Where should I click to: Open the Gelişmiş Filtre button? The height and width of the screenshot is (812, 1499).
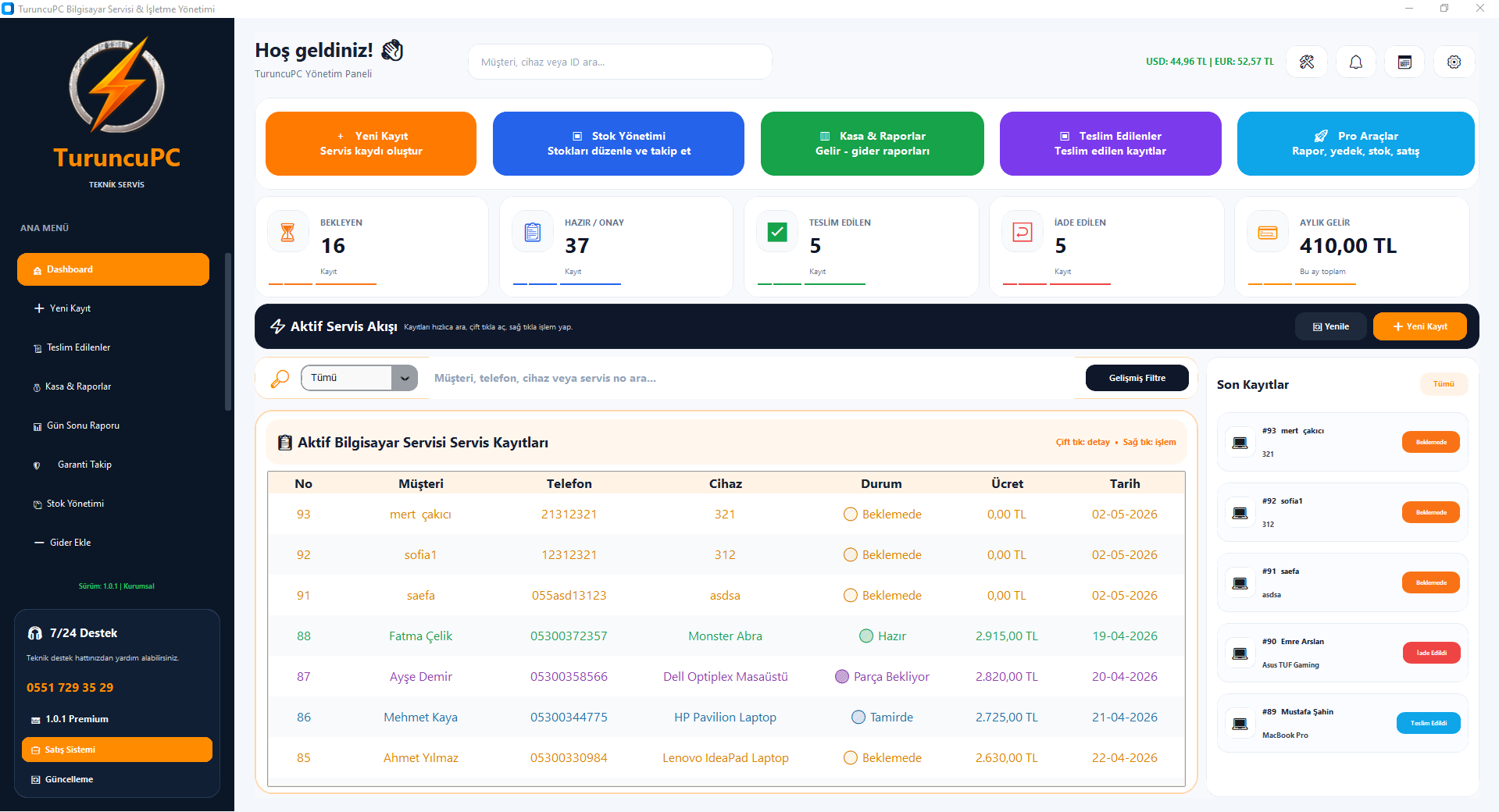[x=1137, y=378]
